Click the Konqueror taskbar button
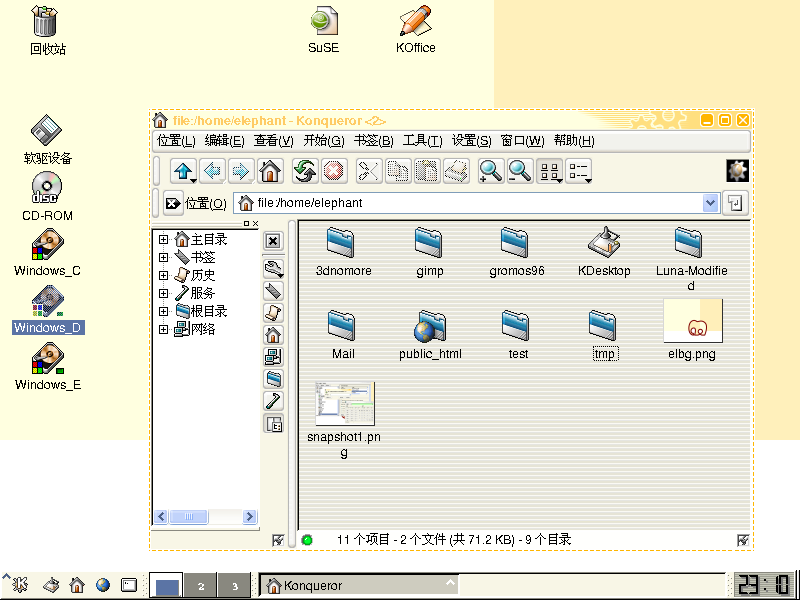Screen dimensions: 800x600 point(360,585)
